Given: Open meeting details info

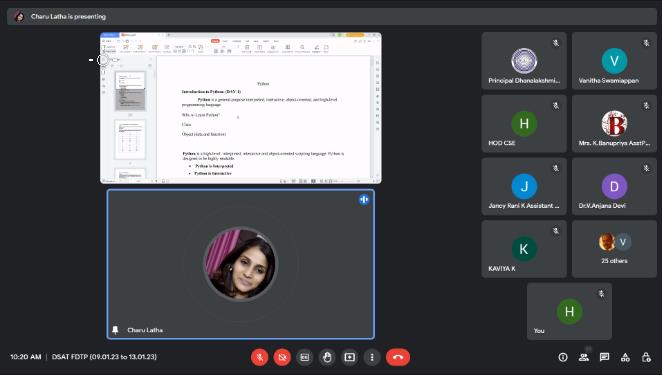Looking at the screenshot, I should (563, 357).
